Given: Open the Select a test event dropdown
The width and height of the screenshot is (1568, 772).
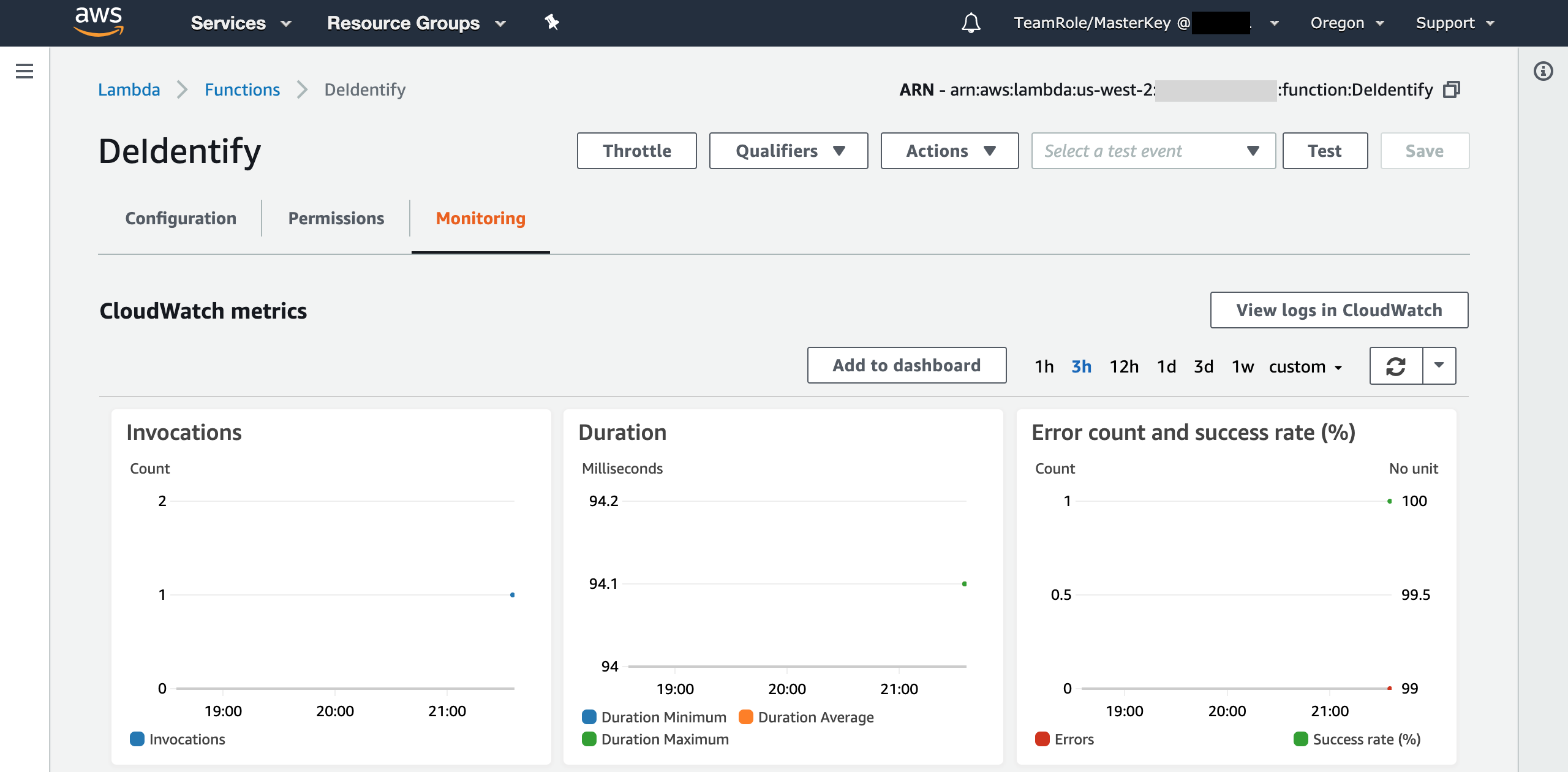Looking at the screenshot, I should click(x=1153, y=151).
